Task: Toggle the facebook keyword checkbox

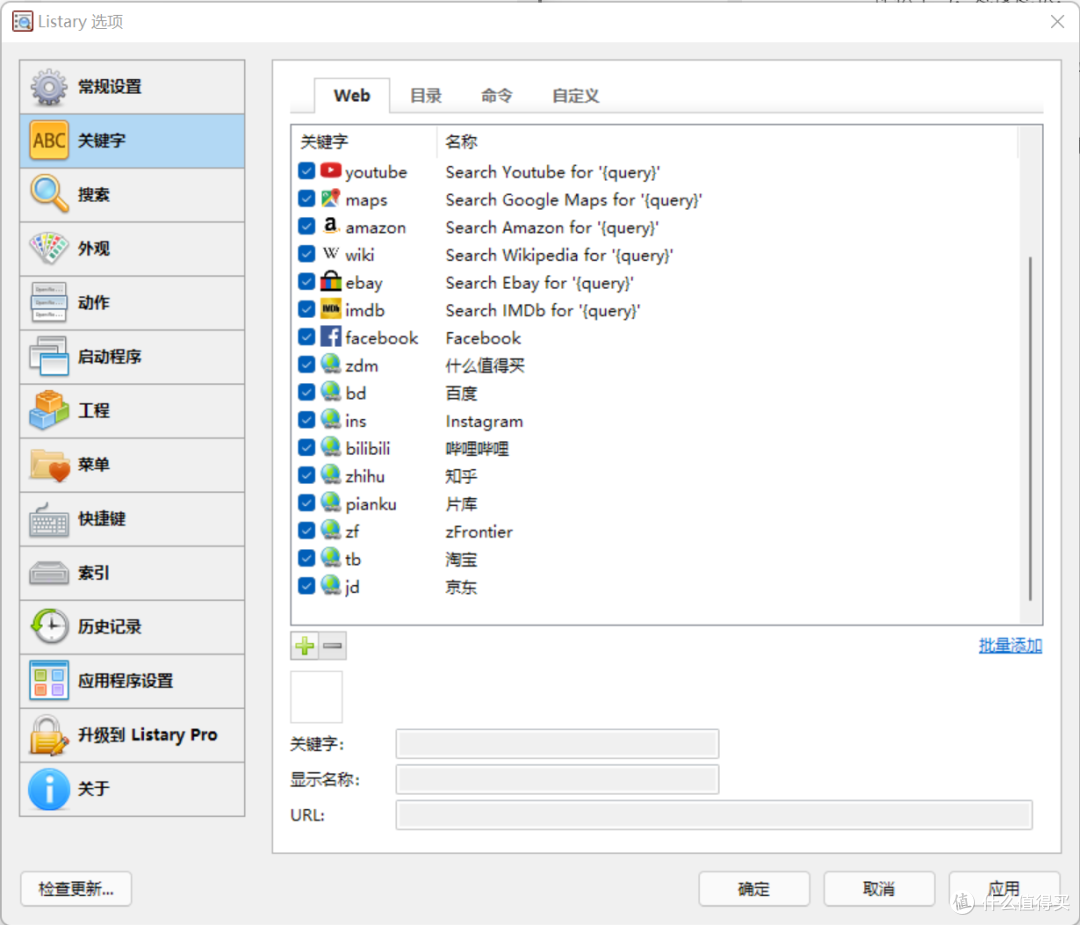Action: pyautogui.click(x=307, y=337)
